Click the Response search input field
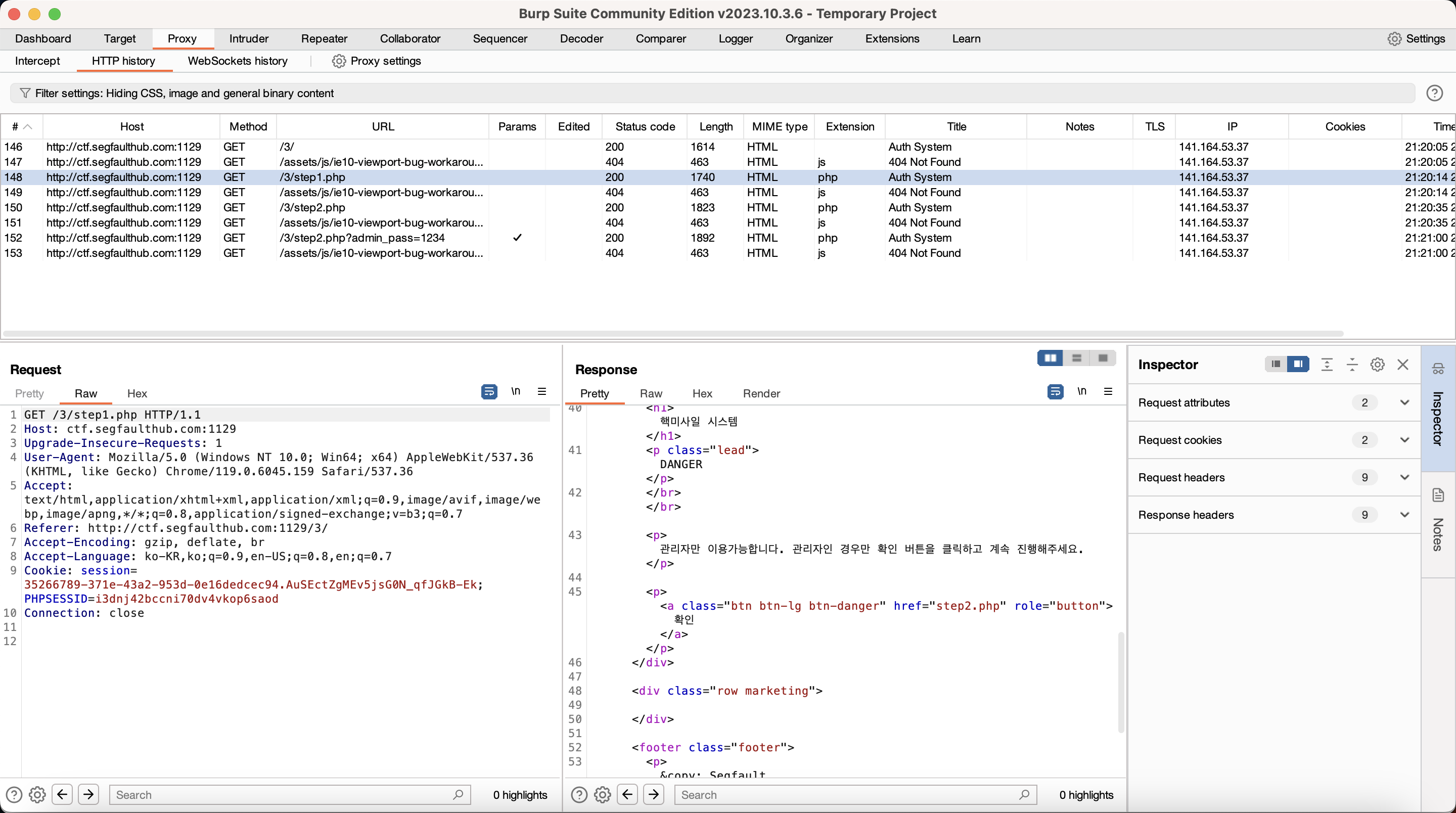 (855, 794)
